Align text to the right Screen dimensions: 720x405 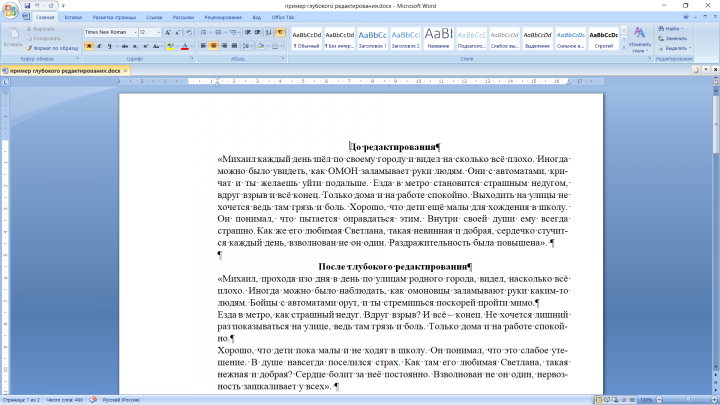(x=224, y=46)
